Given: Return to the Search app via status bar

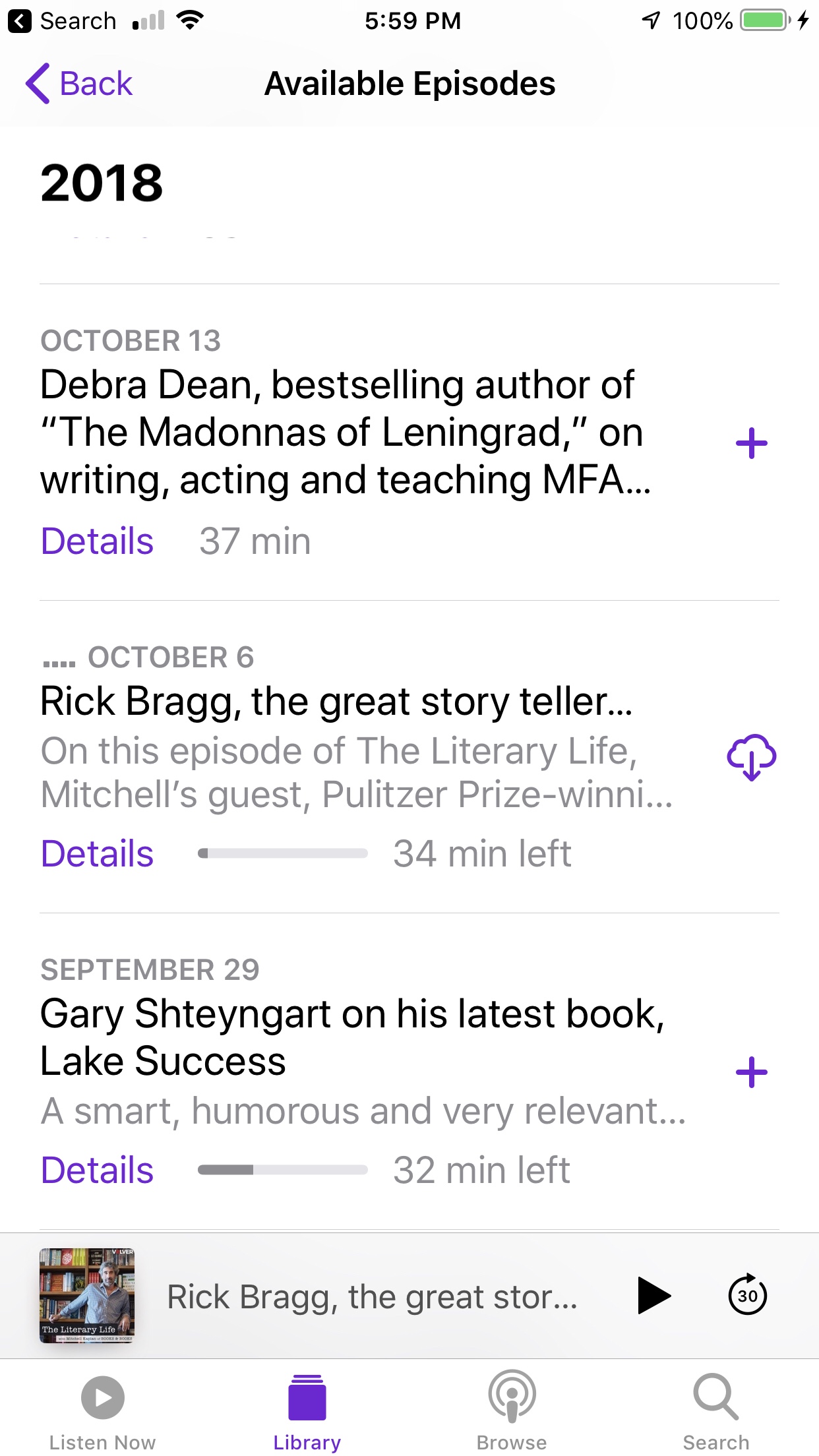Looking at the screenshot, I should (x=63, y=21).
